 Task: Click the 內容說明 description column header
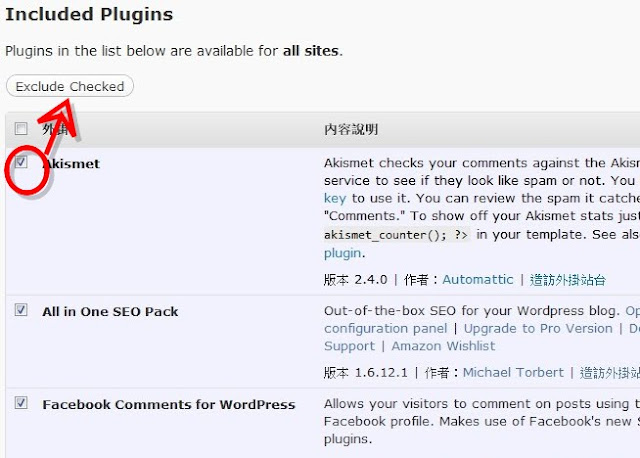point(351,129)
